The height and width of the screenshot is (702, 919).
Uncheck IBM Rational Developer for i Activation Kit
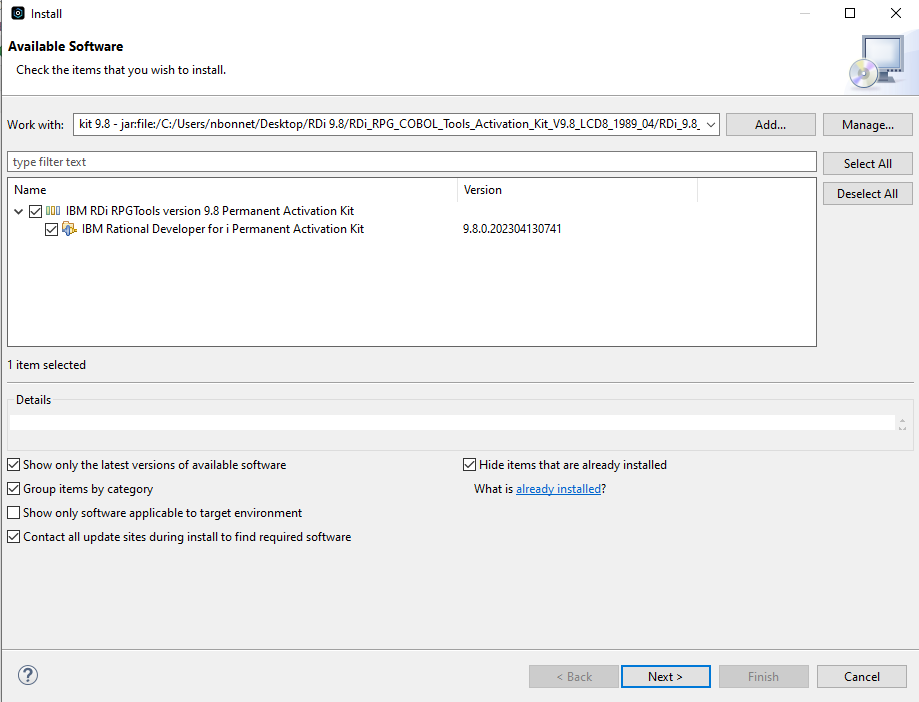pos(52,229)
